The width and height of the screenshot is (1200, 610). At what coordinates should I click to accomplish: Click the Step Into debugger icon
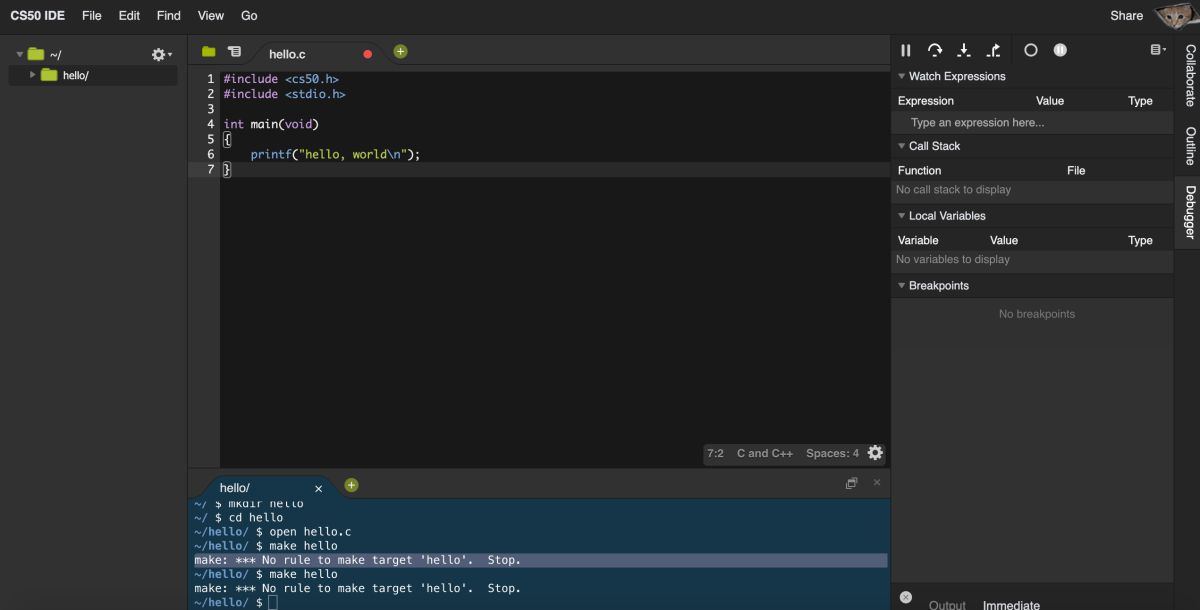[964, 50]
